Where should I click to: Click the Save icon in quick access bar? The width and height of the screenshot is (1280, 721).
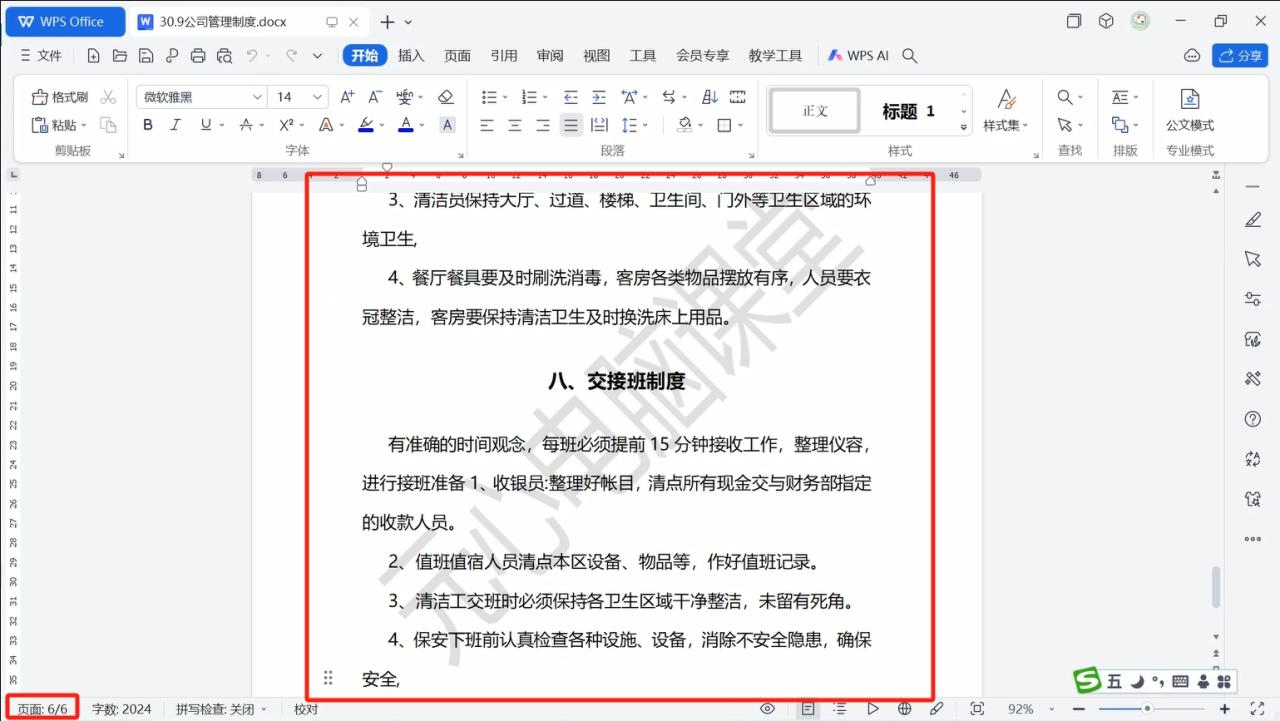click(146, 56)
